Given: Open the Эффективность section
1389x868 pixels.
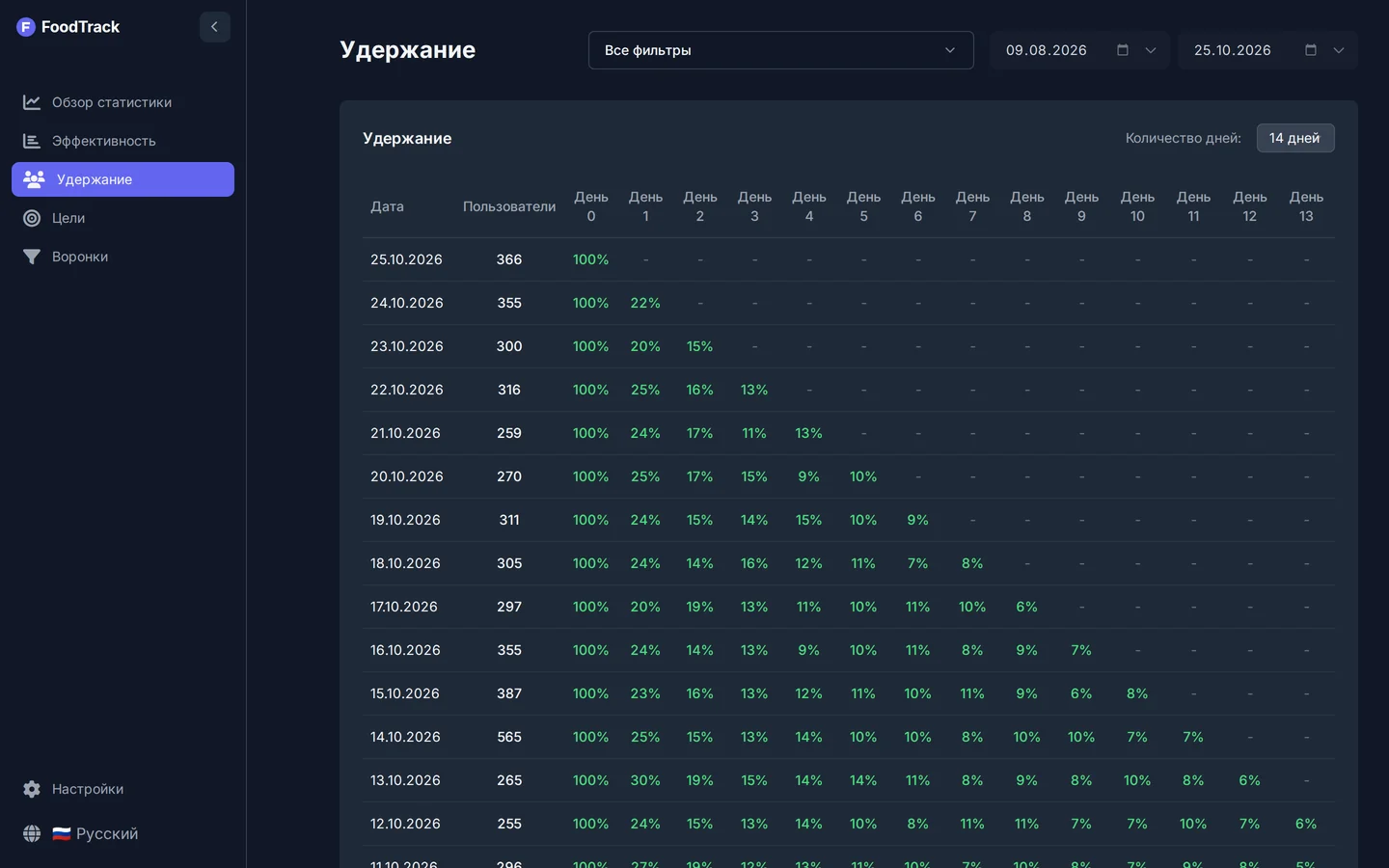Looking at the screenshot, I should click(123, 141).
